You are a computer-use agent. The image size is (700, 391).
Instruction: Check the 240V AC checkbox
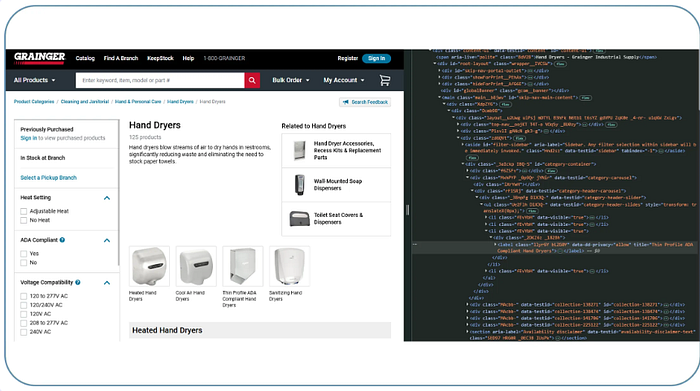[24, 332]
